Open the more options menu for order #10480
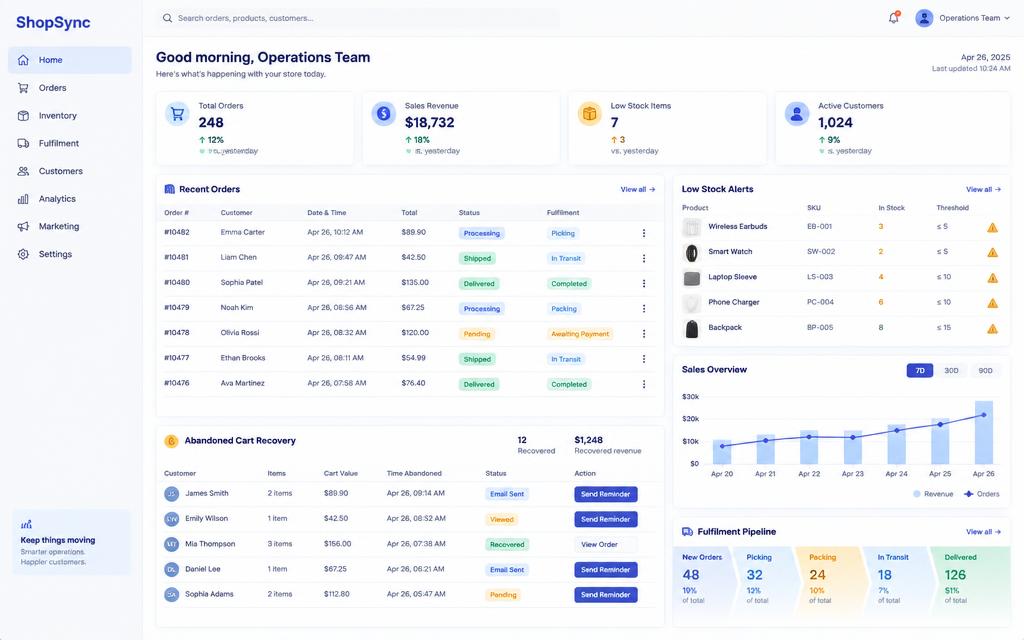1024x640 pixels. tap(644, 283)
